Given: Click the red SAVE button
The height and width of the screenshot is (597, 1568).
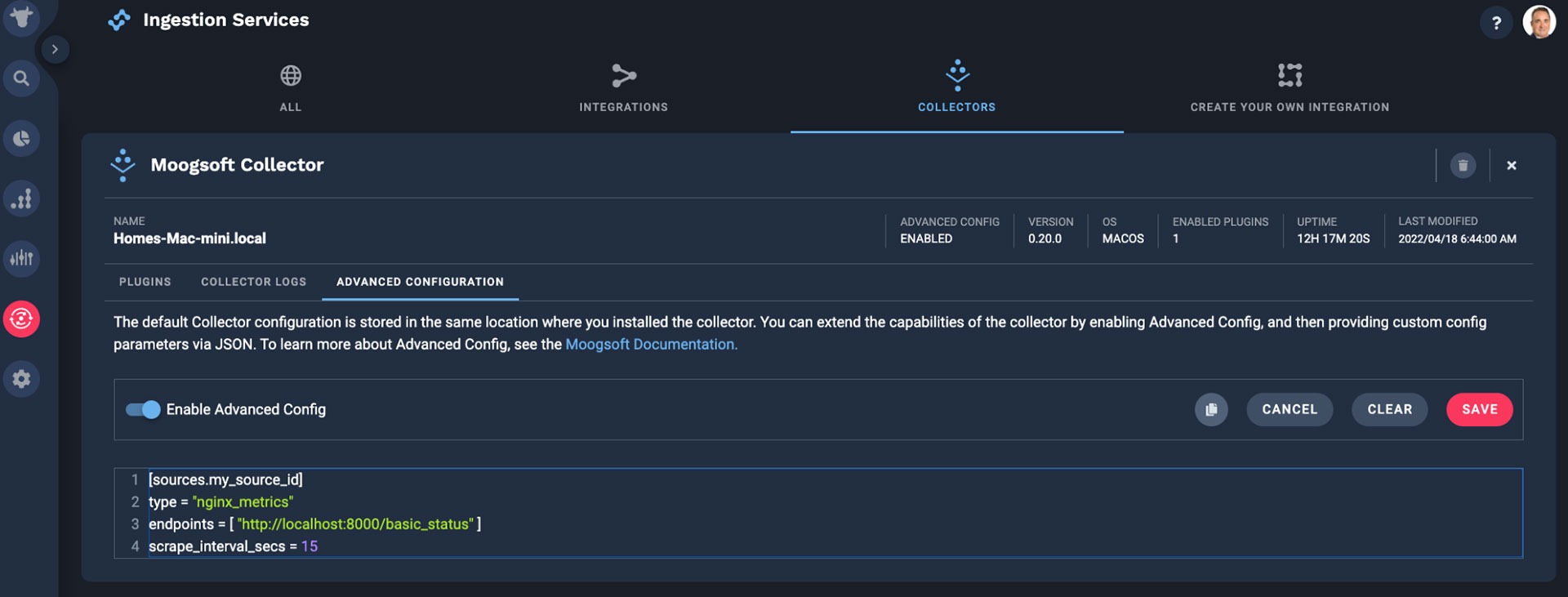Looking at the screenshot, I should coord(1479,409).
